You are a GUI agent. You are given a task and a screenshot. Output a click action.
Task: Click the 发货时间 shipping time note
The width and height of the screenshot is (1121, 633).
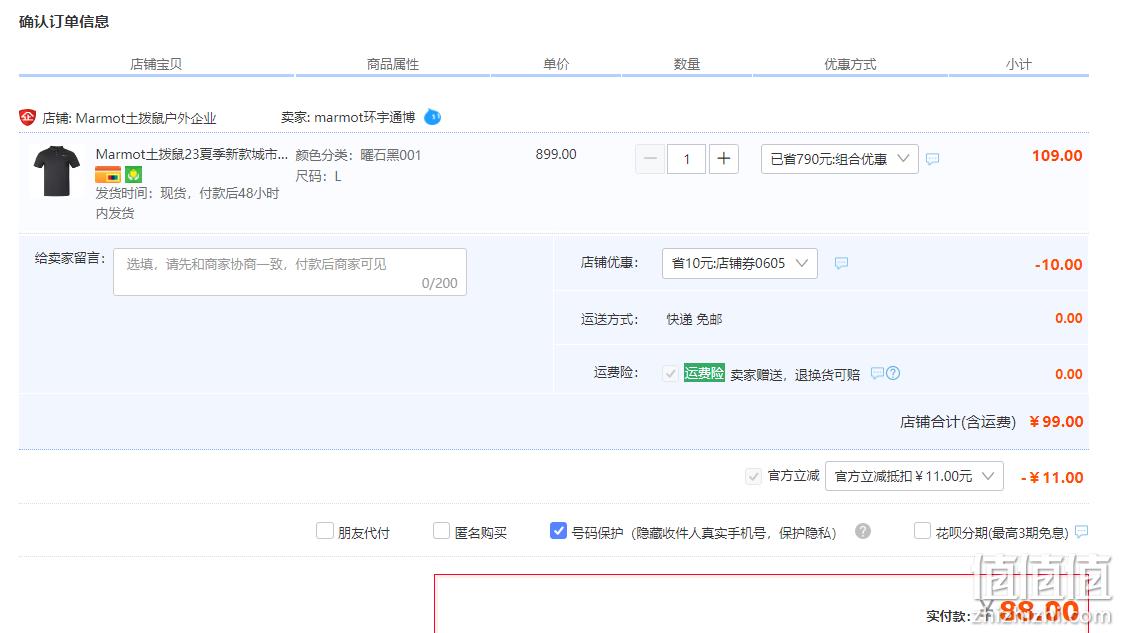click(187, 203)
